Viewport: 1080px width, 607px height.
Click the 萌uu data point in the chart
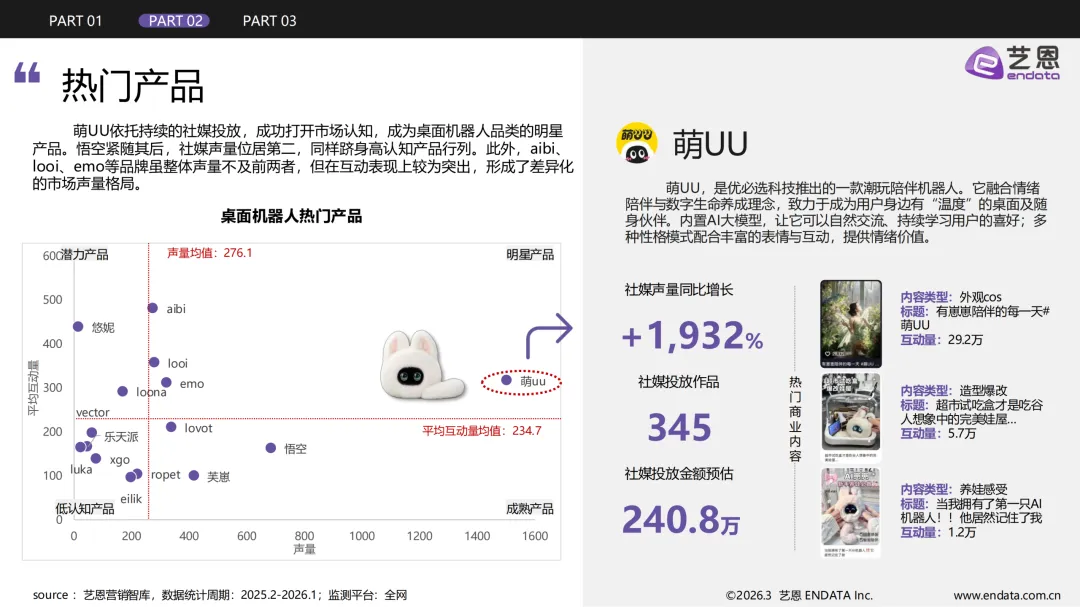pos(506,380)
